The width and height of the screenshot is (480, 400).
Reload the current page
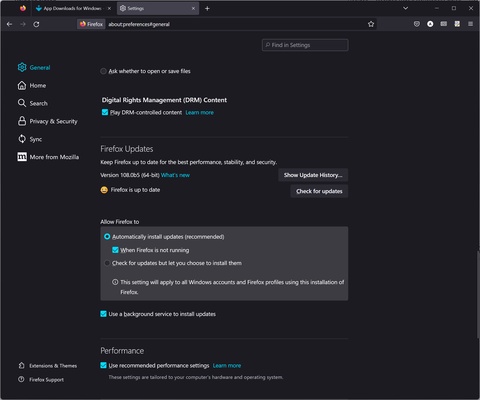(36, 24)
